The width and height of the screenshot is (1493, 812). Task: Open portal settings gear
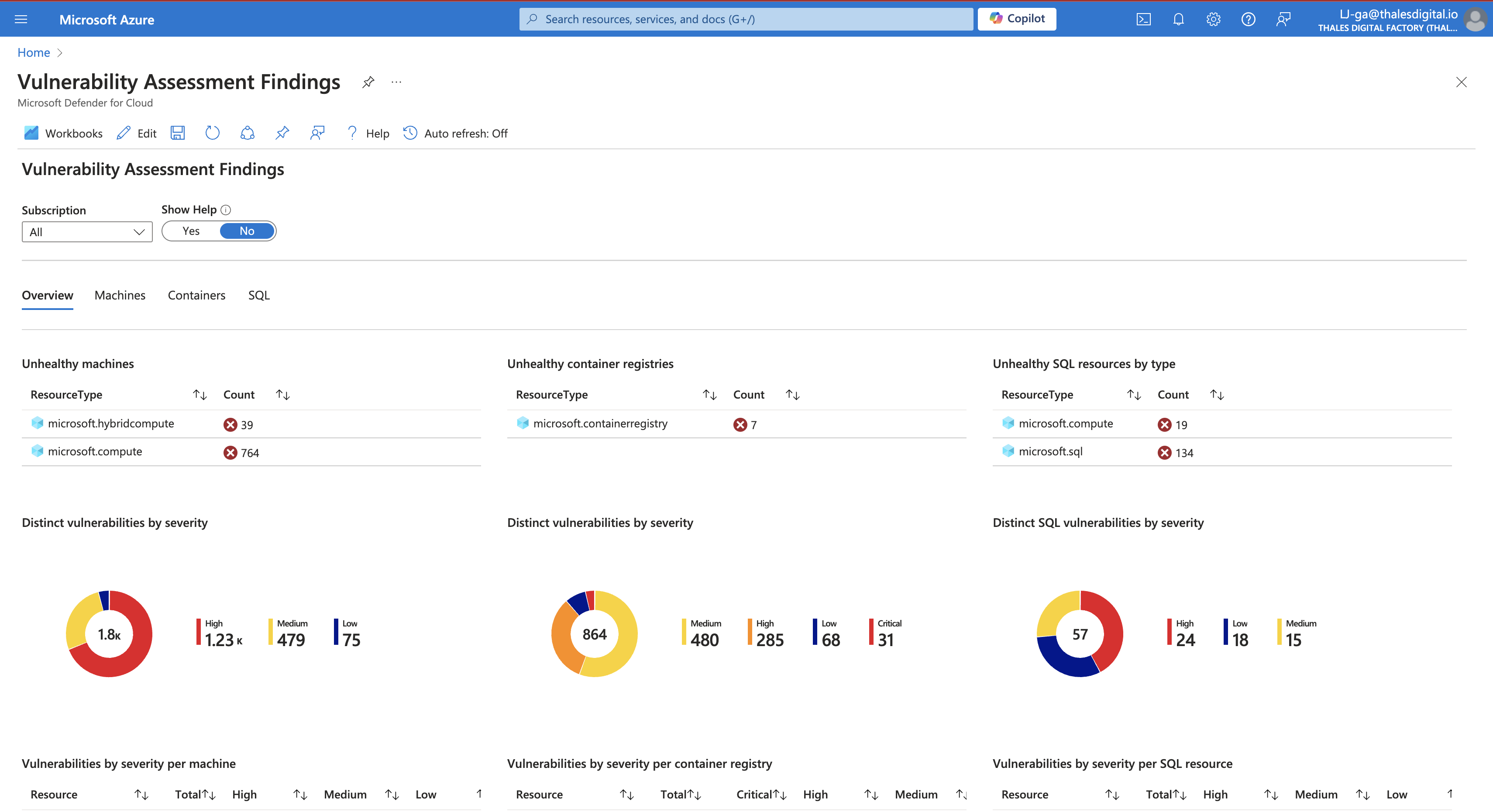[1213, 19]
